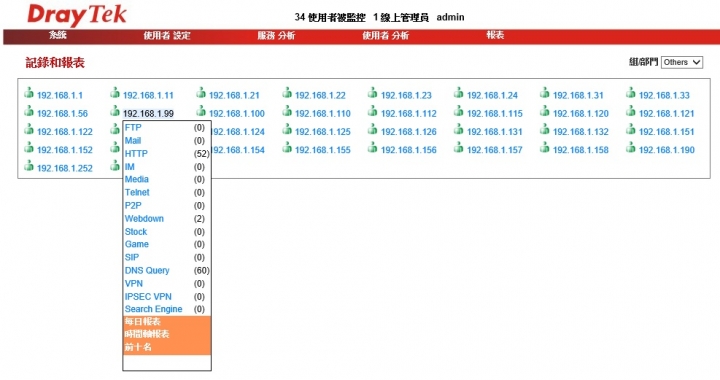This screenshot has height=380, width=720.
Task: Click the user icon beside 192.168.1.132
Action: point(545,129)
